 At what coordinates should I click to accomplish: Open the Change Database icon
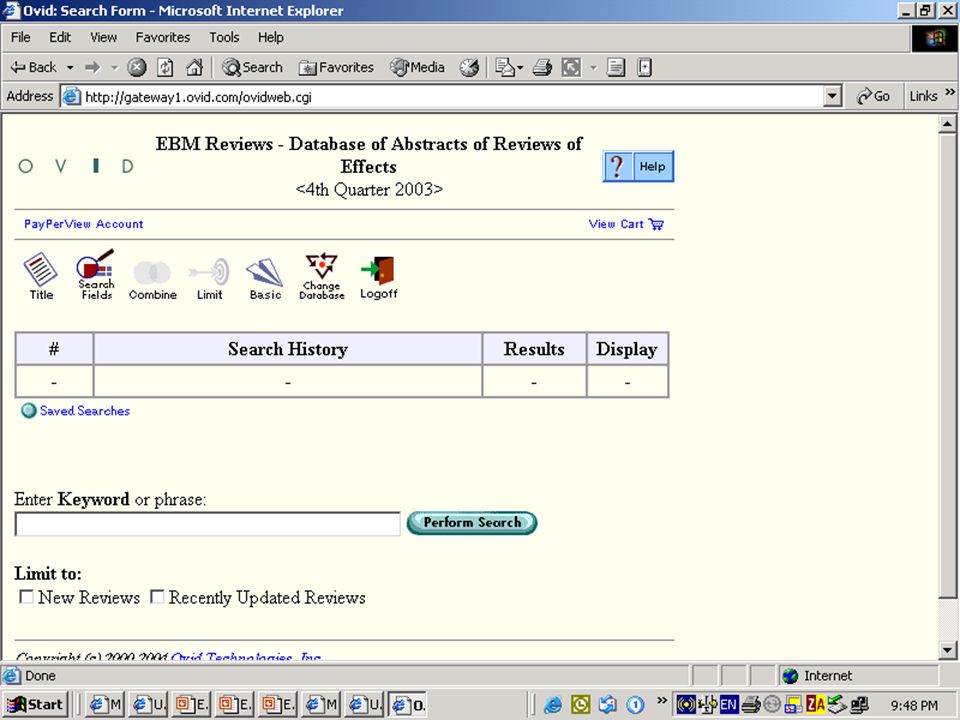[x=321, y=276]
